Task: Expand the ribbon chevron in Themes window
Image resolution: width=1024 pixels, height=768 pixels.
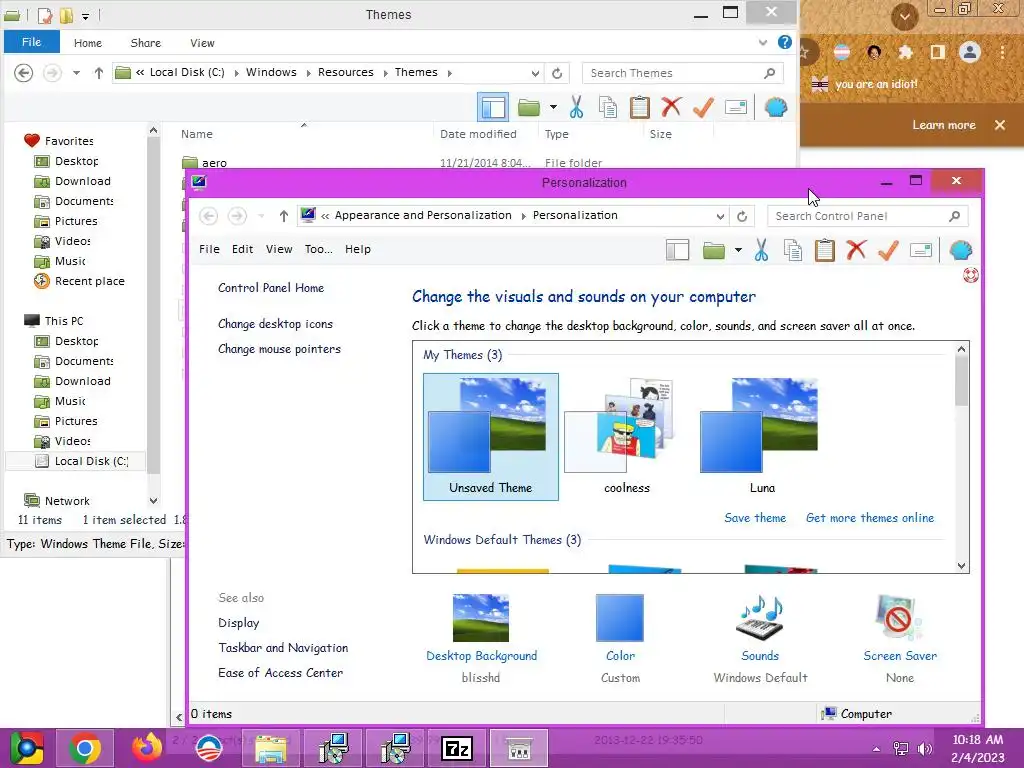Action: coord(763,42)
